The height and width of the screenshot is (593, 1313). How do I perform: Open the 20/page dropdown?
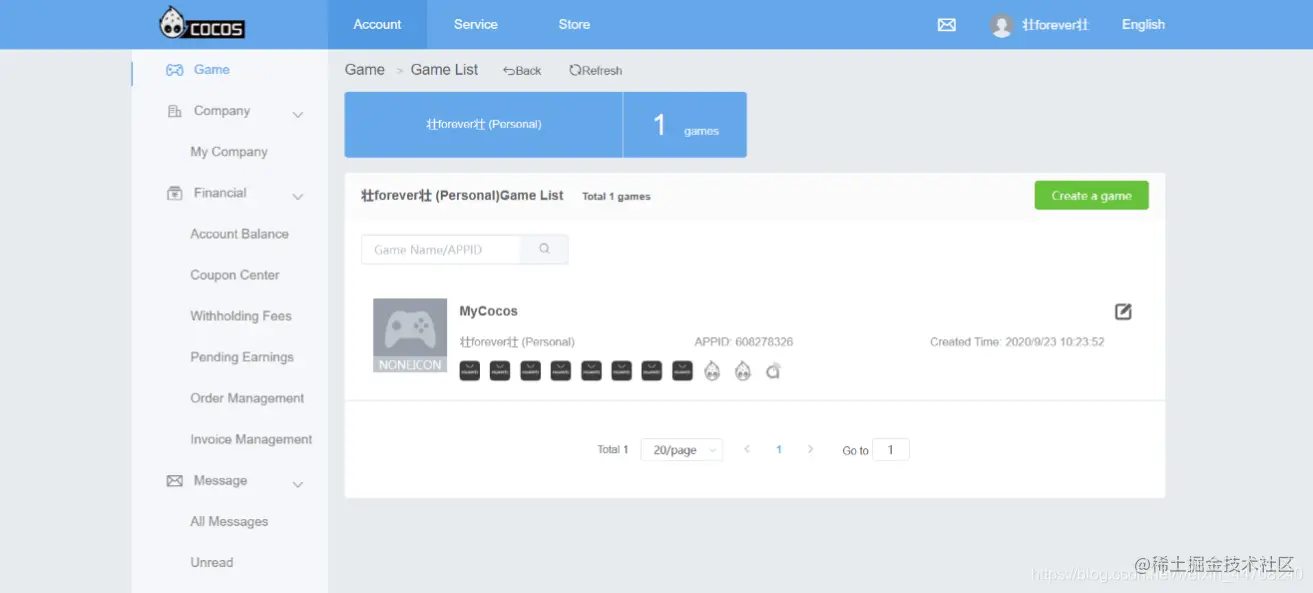(x=681, y=450)
